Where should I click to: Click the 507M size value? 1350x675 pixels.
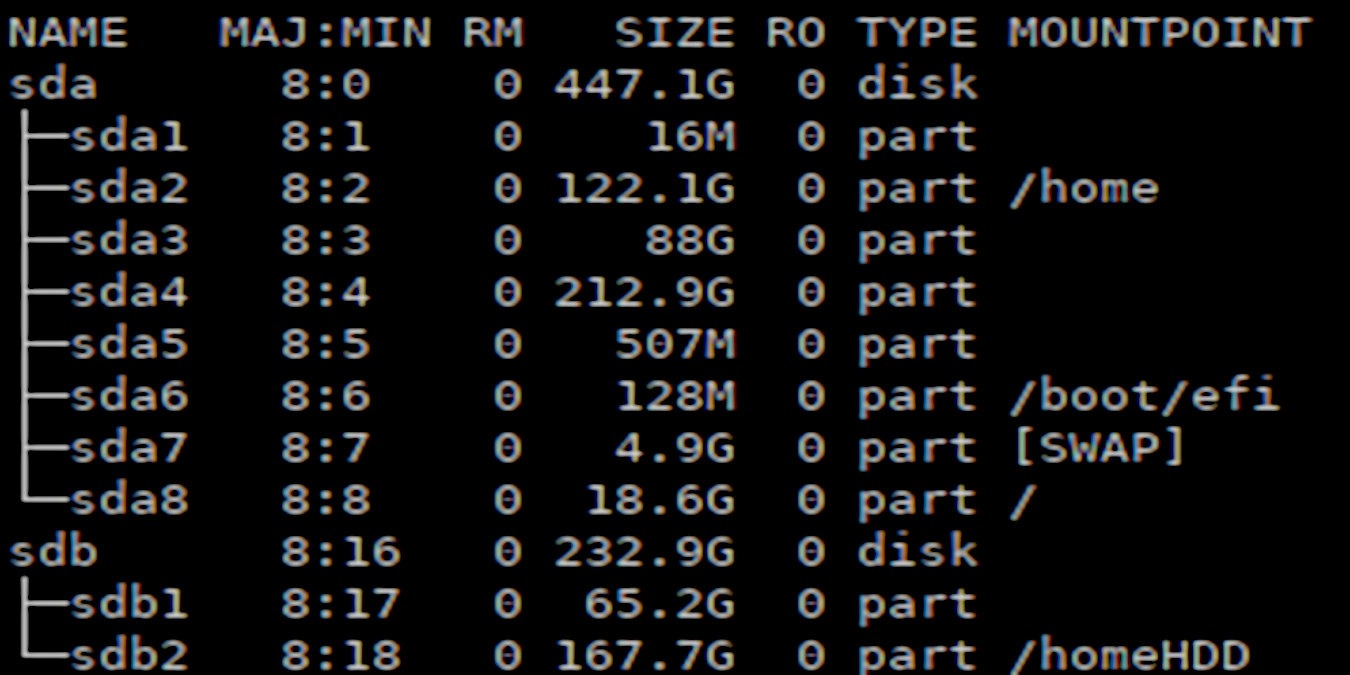[675, 345]
